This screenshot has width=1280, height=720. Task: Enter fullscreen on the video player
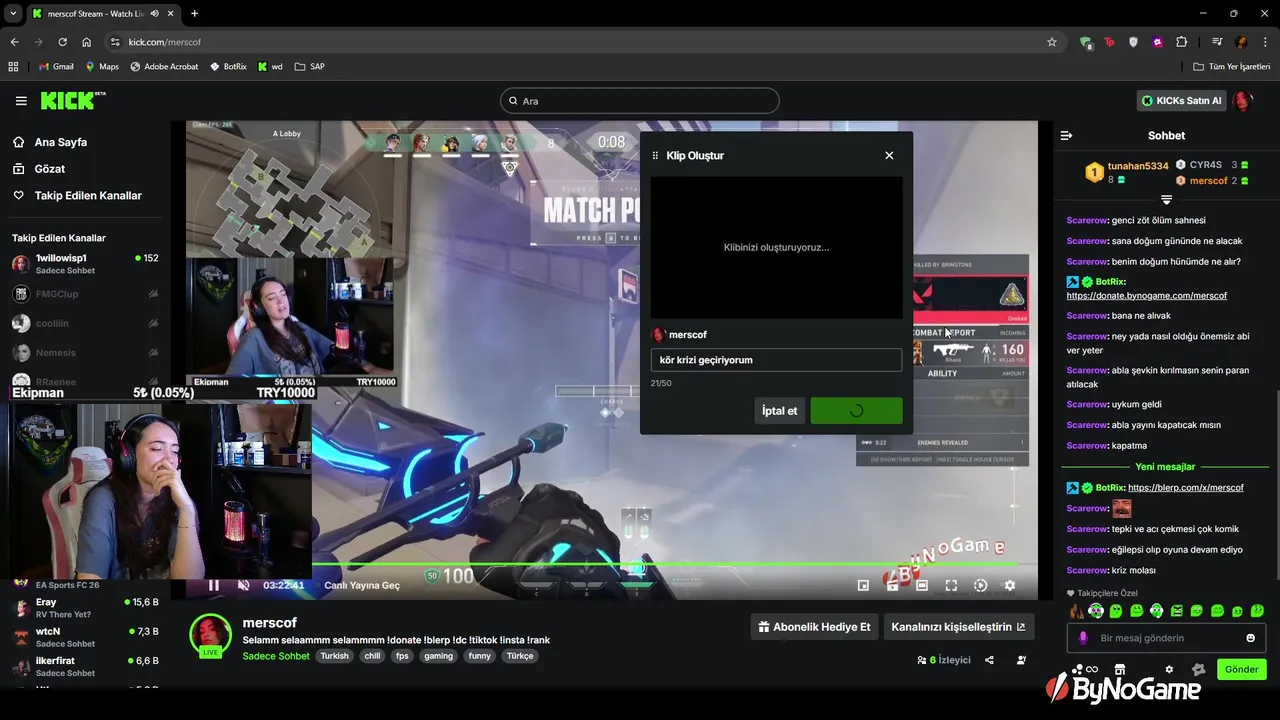tap(951, 586)
